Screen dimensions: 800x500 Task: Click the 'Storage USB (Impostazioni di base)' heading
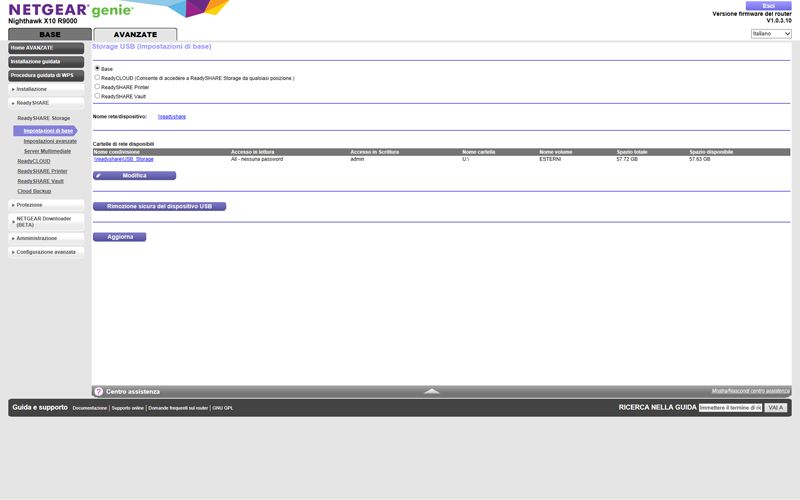(x=152, y=46)
